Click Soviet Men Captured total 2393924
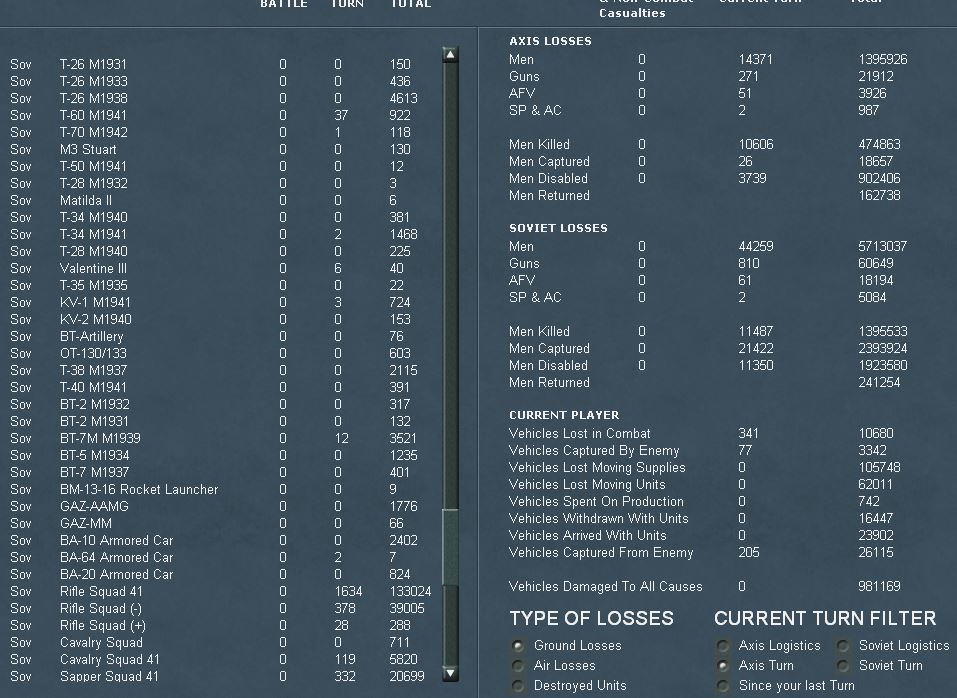This screenshot has width=957, height=698. [883, 349]
